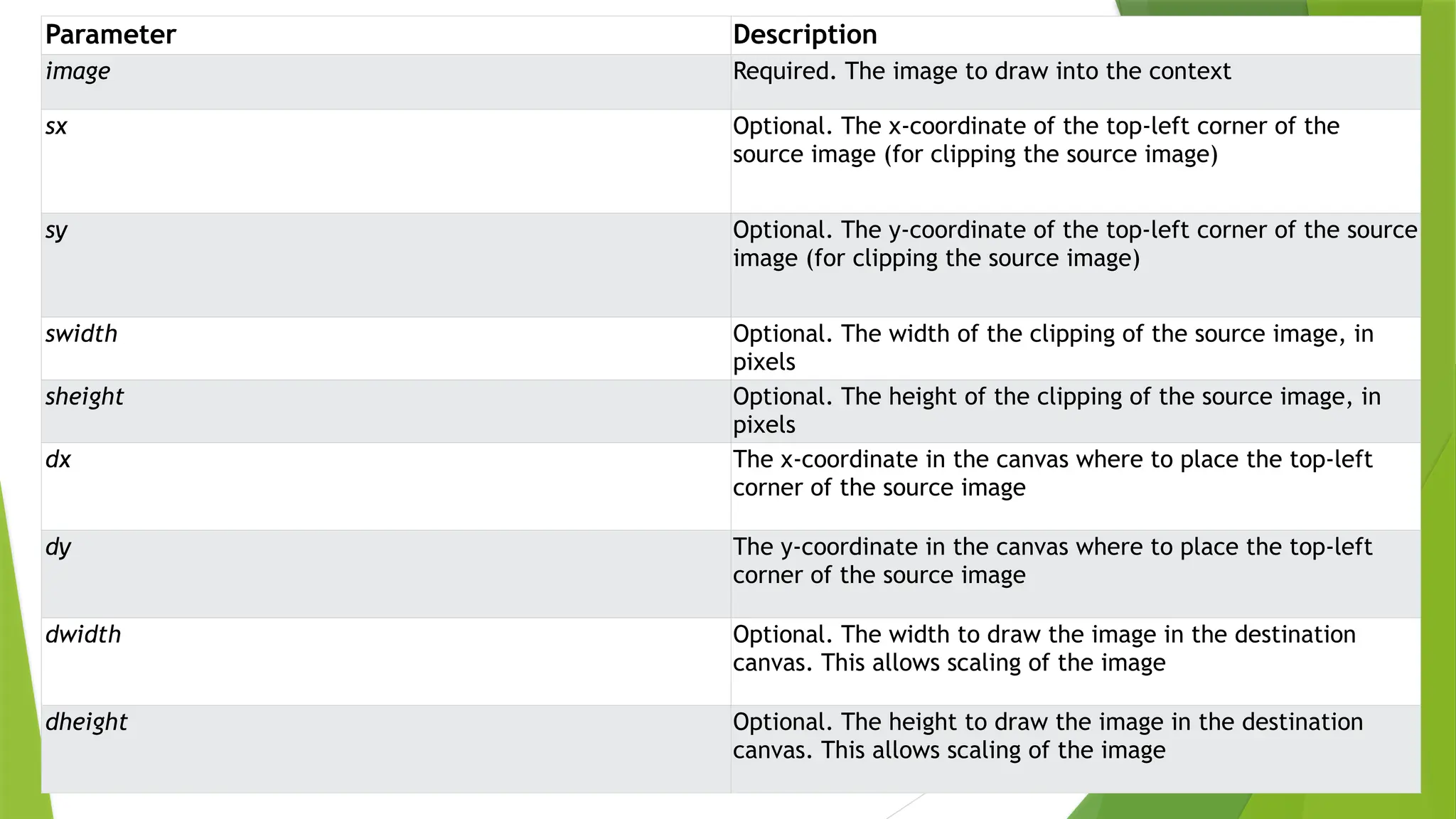Image resolution: width=1456 pixels, height=819 pixels.
Task: Select the destination width scaling description
Action: [x=1044, y=648]
